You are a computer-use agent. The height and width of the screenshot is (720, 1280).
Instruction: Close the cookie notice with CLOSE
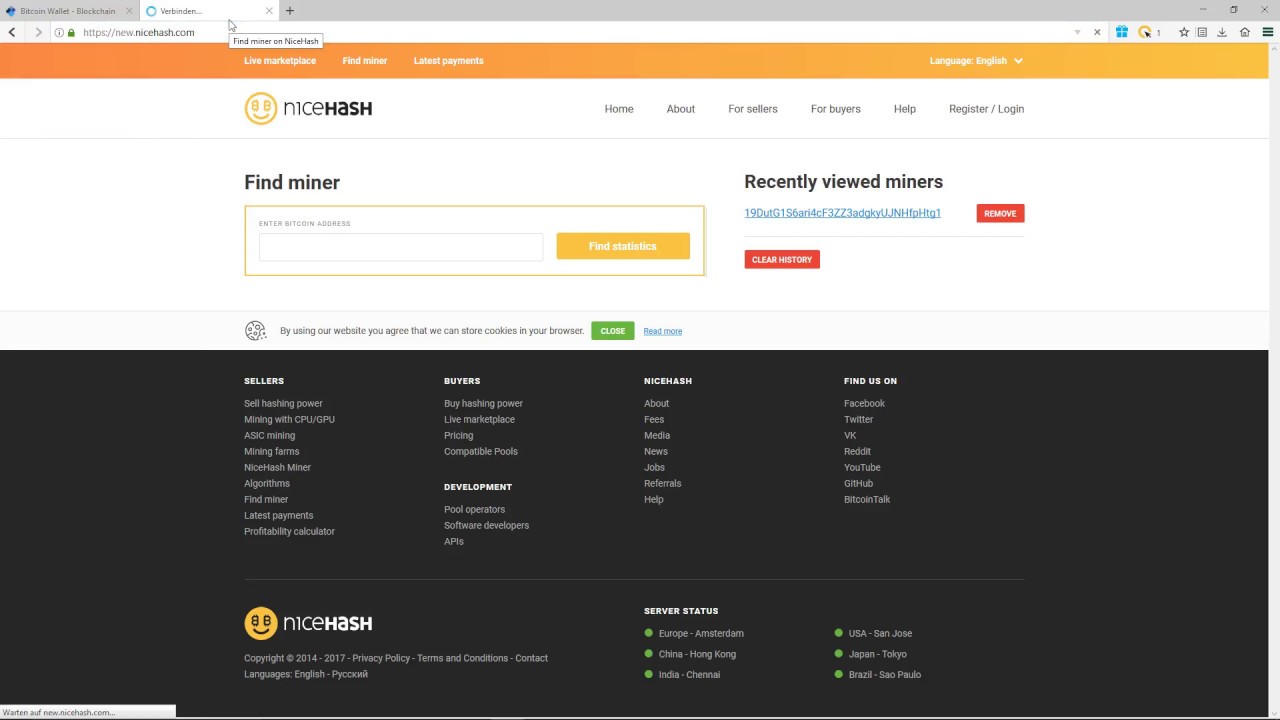(x=613, y=331)
